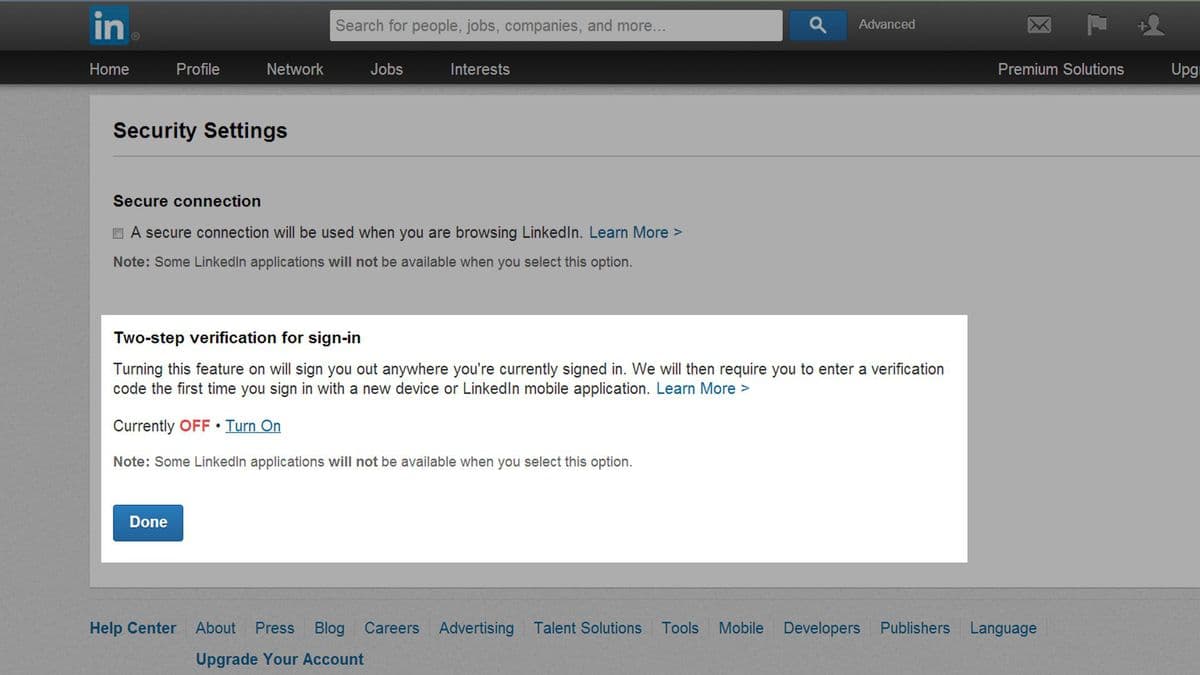Open the Press footer link

point(275,628)
